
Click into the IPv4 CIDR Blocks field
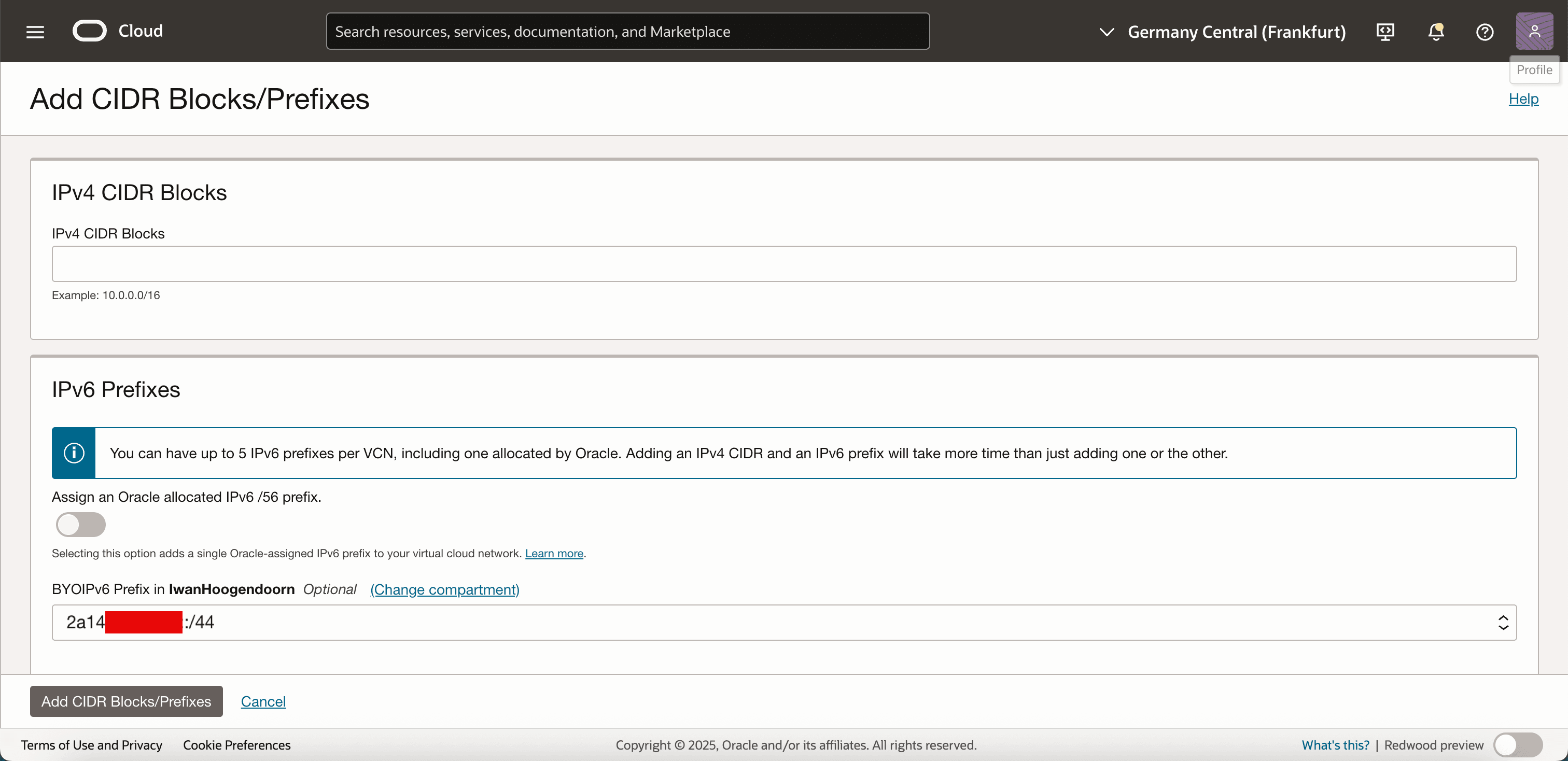[x=783, y=264]
